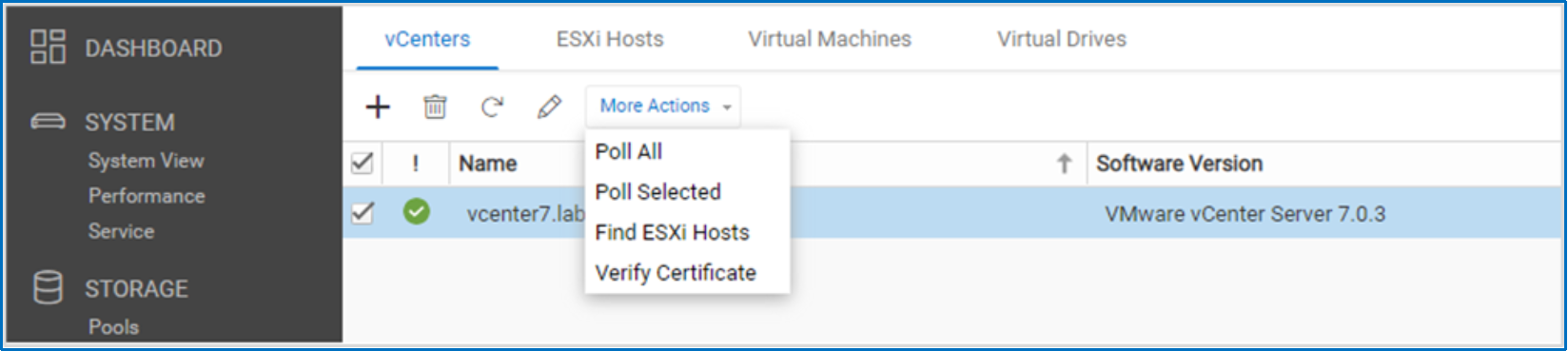Click the Software Version column header

(x=1179, y=163)
